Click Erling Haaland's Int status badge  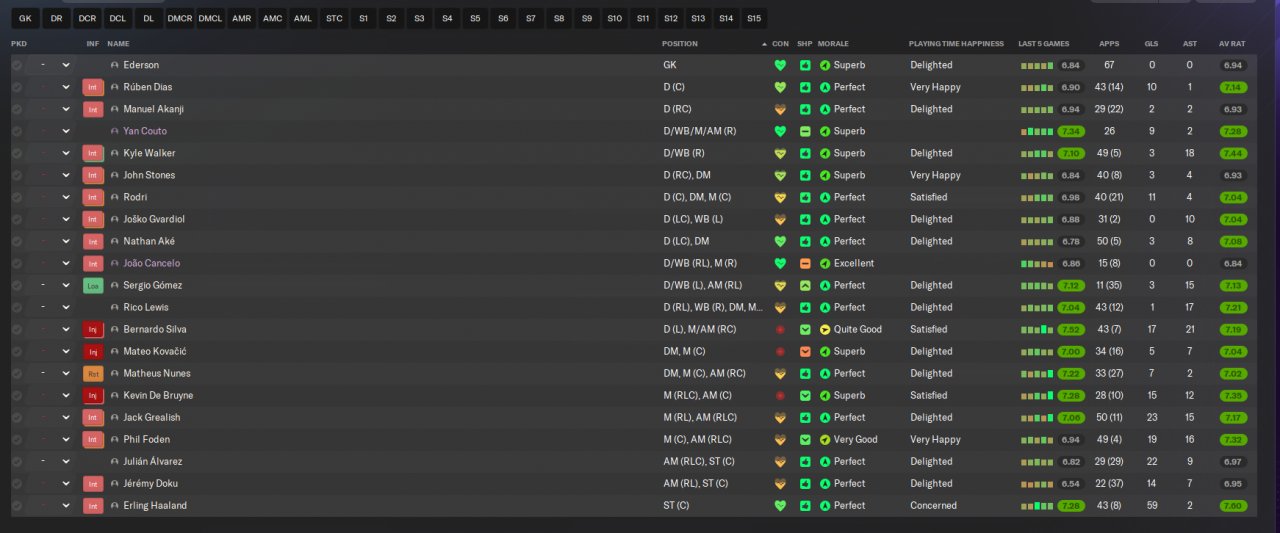93,505
